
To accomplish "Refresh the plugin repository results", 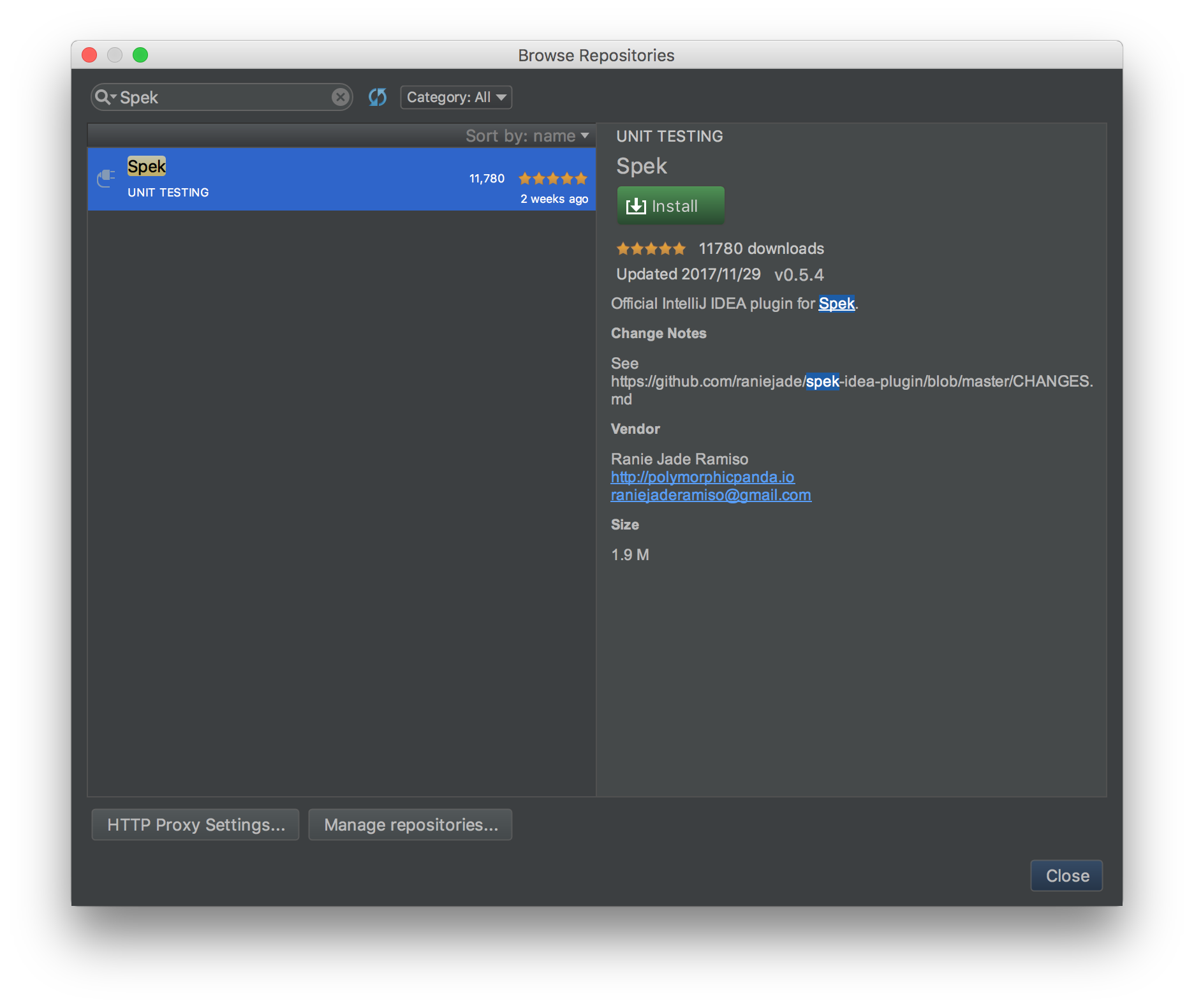I will click(x=377, y=97).
